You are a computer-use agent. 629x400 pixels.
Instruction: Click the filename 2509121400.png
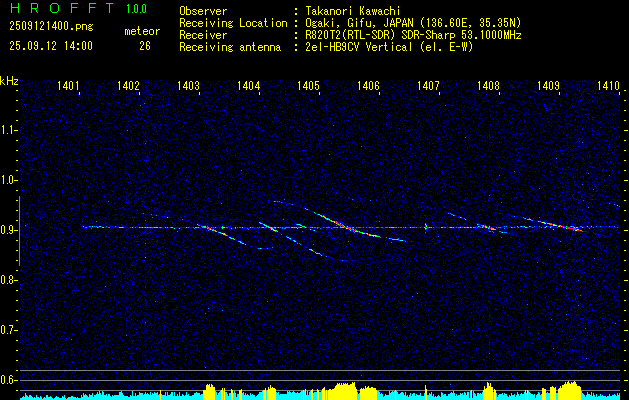click(x=51, y=27)
